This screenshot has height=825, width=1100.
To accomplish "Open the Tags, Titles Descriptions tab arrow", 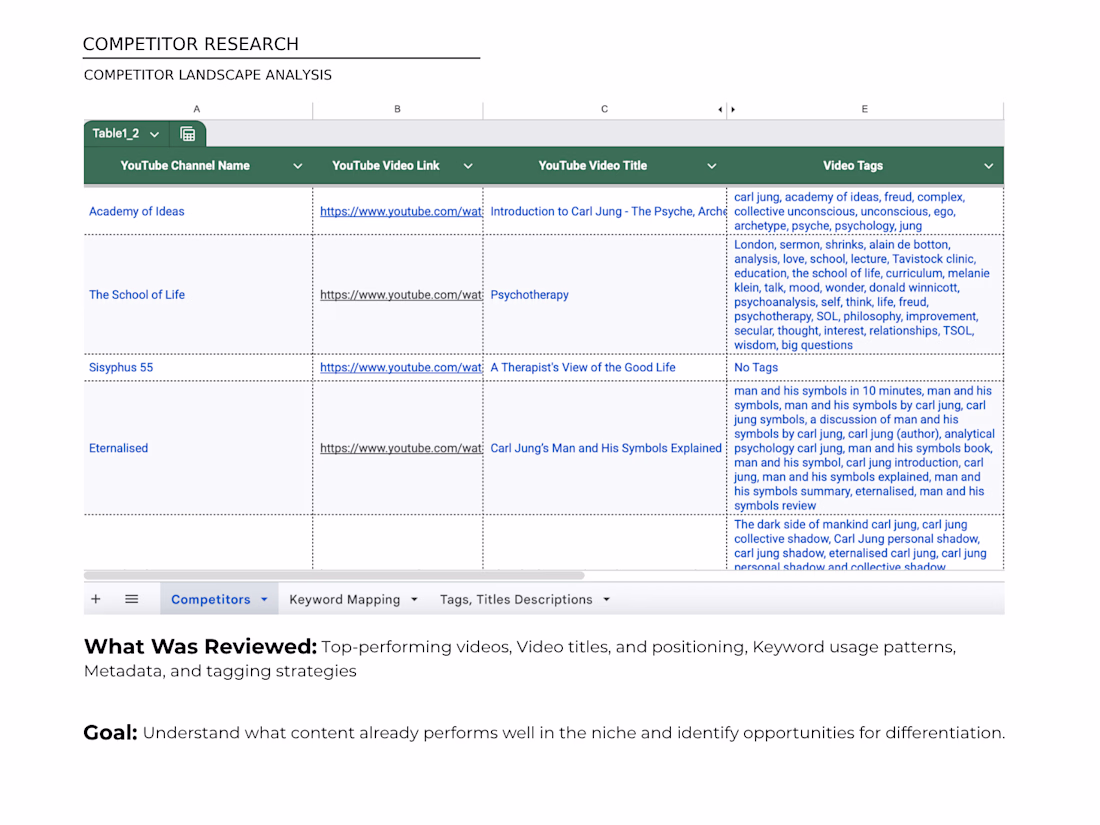I will tap(607, 600).
